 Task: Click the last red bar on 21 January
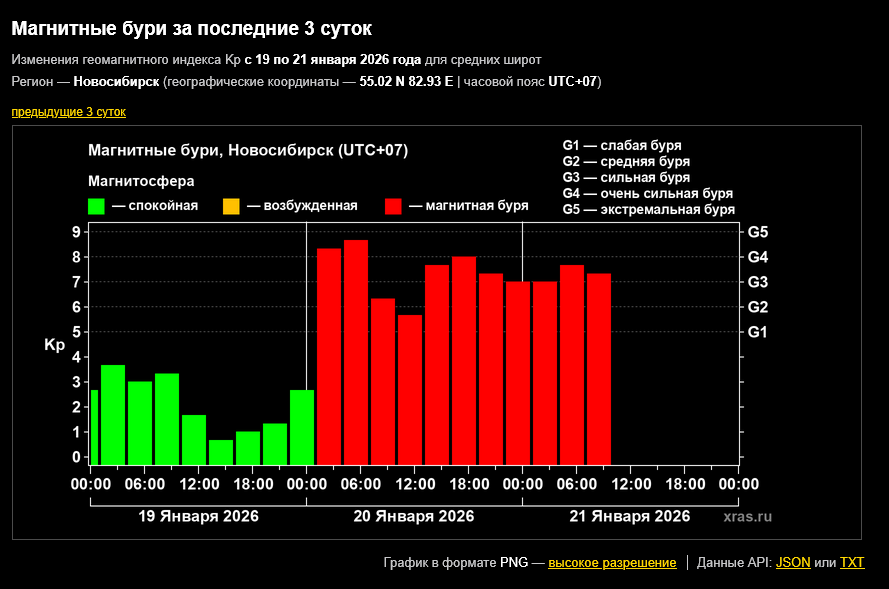click(x=599, y=368)
